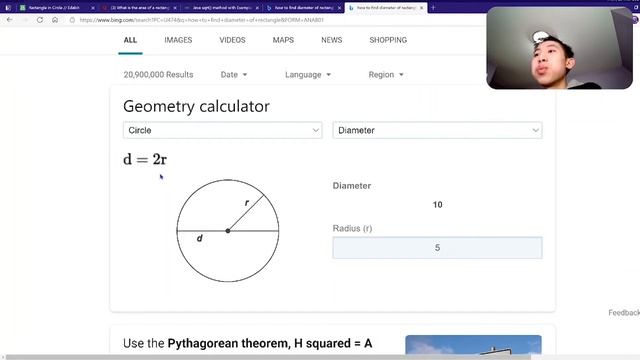640x360 pixels.
Task: Expand the Language filter dropdown
Action: 308,75
